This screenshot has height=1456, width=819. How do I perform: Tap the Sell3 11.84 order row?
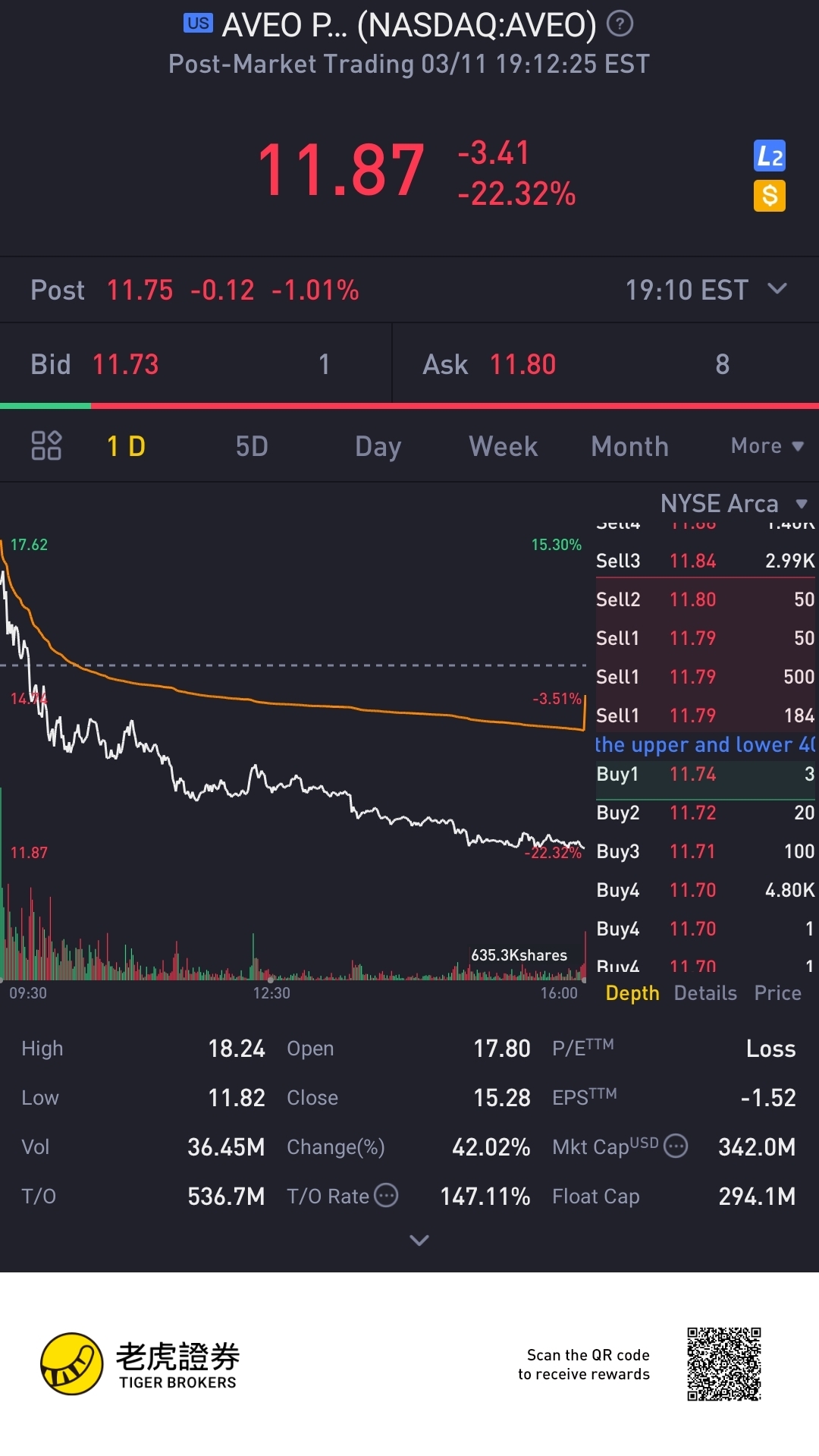tap(705, 561)
